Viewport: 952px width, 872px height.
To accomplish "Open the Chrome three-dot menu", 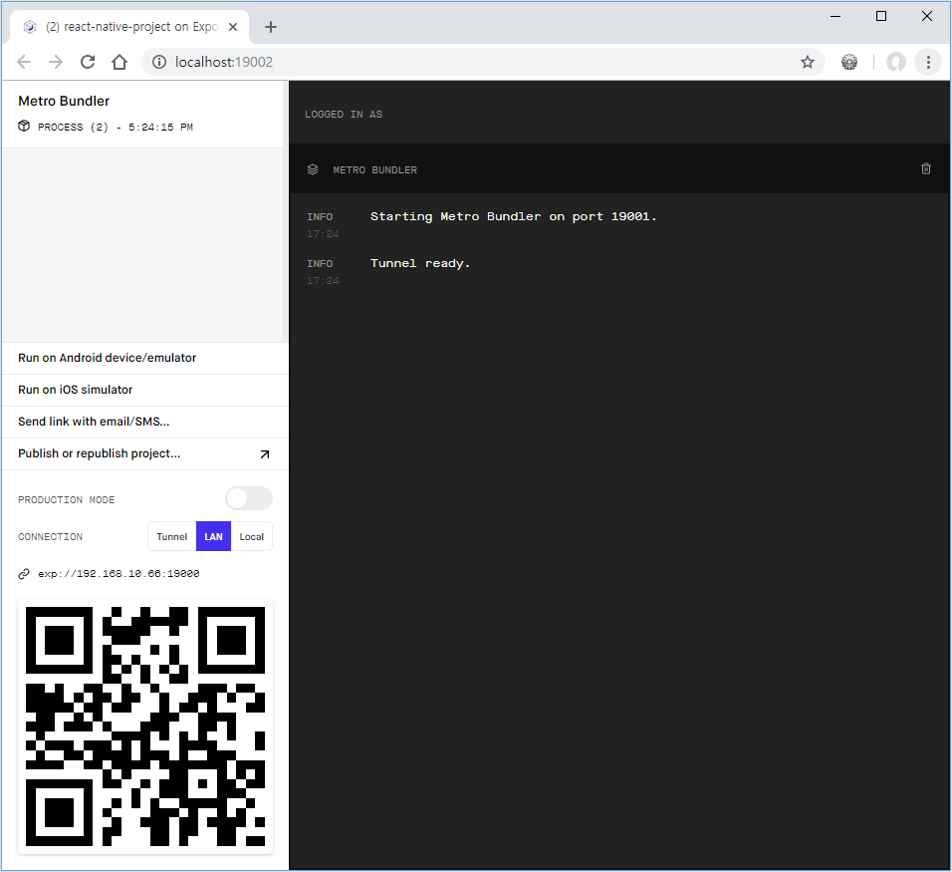I will point(928,62).
